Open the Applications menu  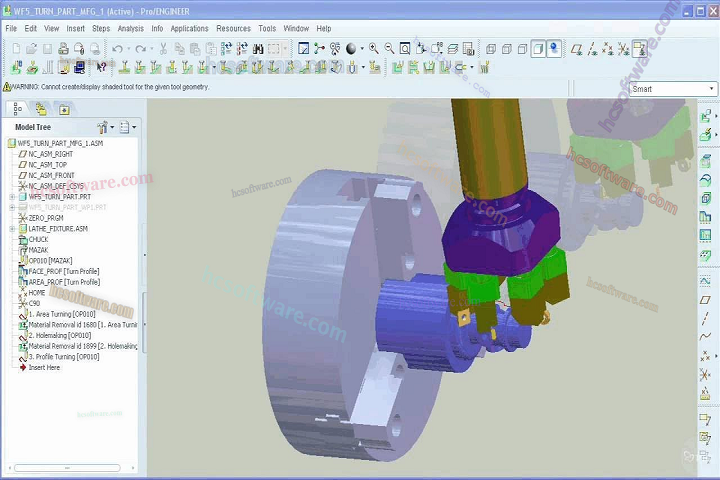189,28
